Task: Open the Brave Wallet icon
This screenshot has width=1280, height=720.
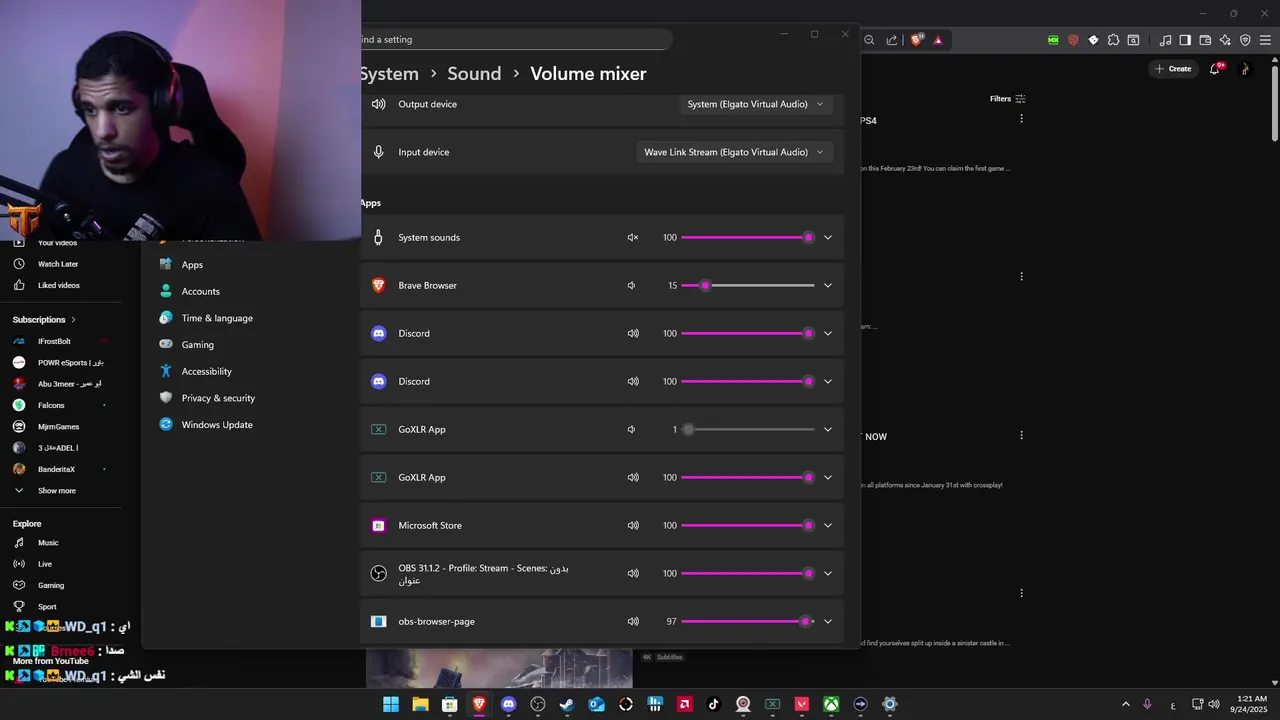Action: [1205, 40]
